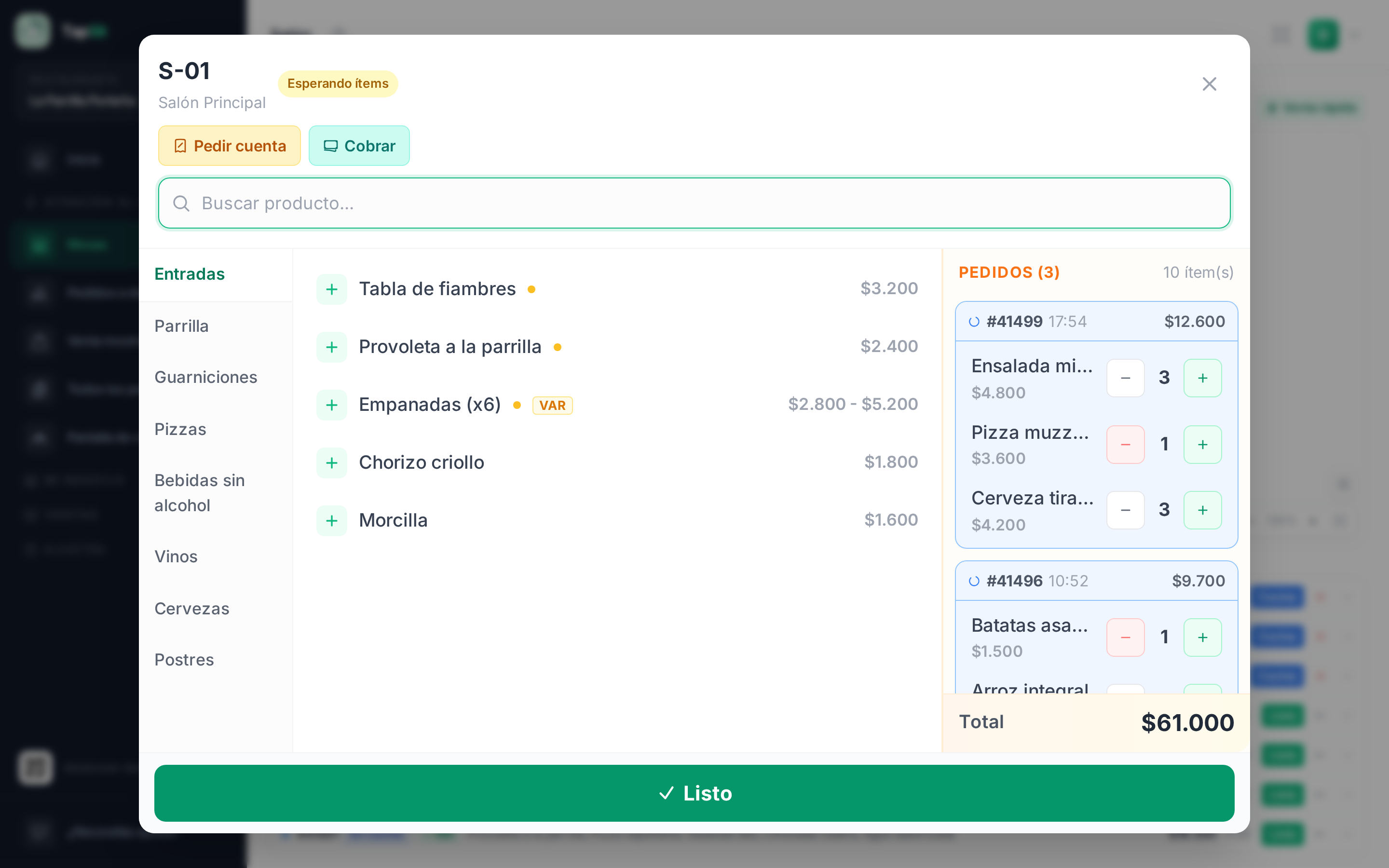Click the Chorizo criollo product name
The height and width of the screenshot is (868, 1389).
tap(422, 463)
